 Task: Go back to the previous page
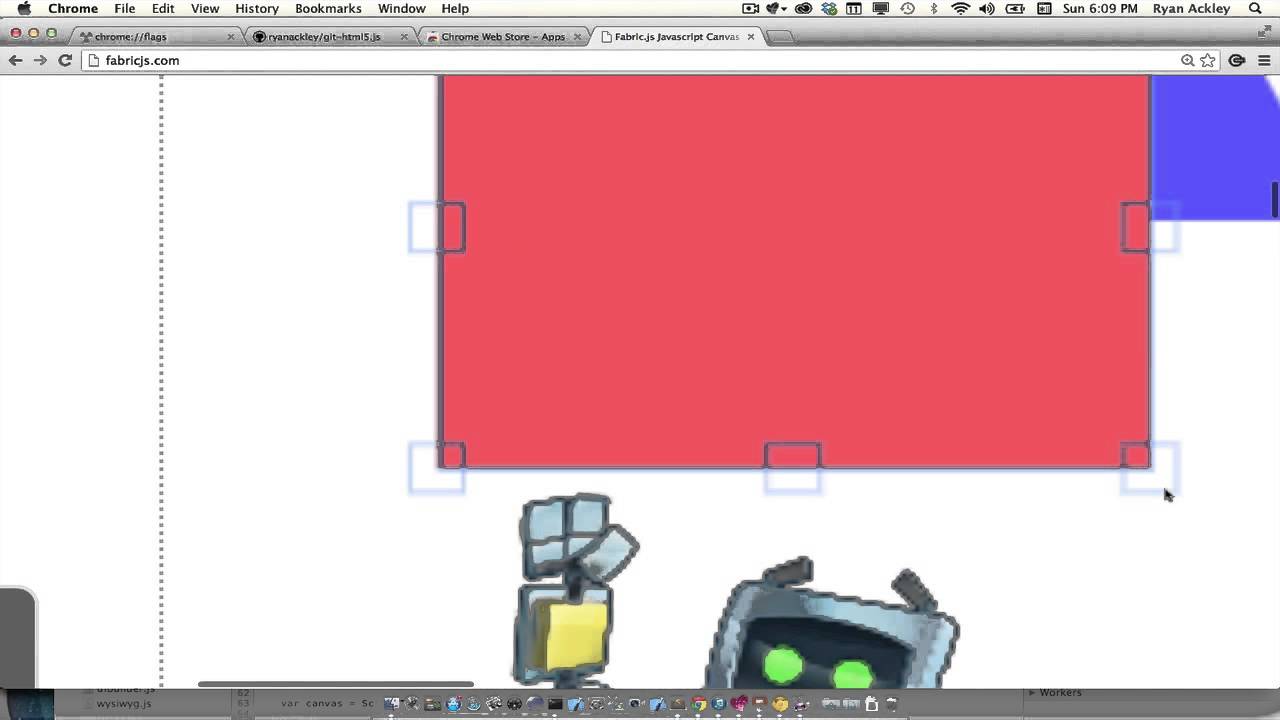pos(15,60)
